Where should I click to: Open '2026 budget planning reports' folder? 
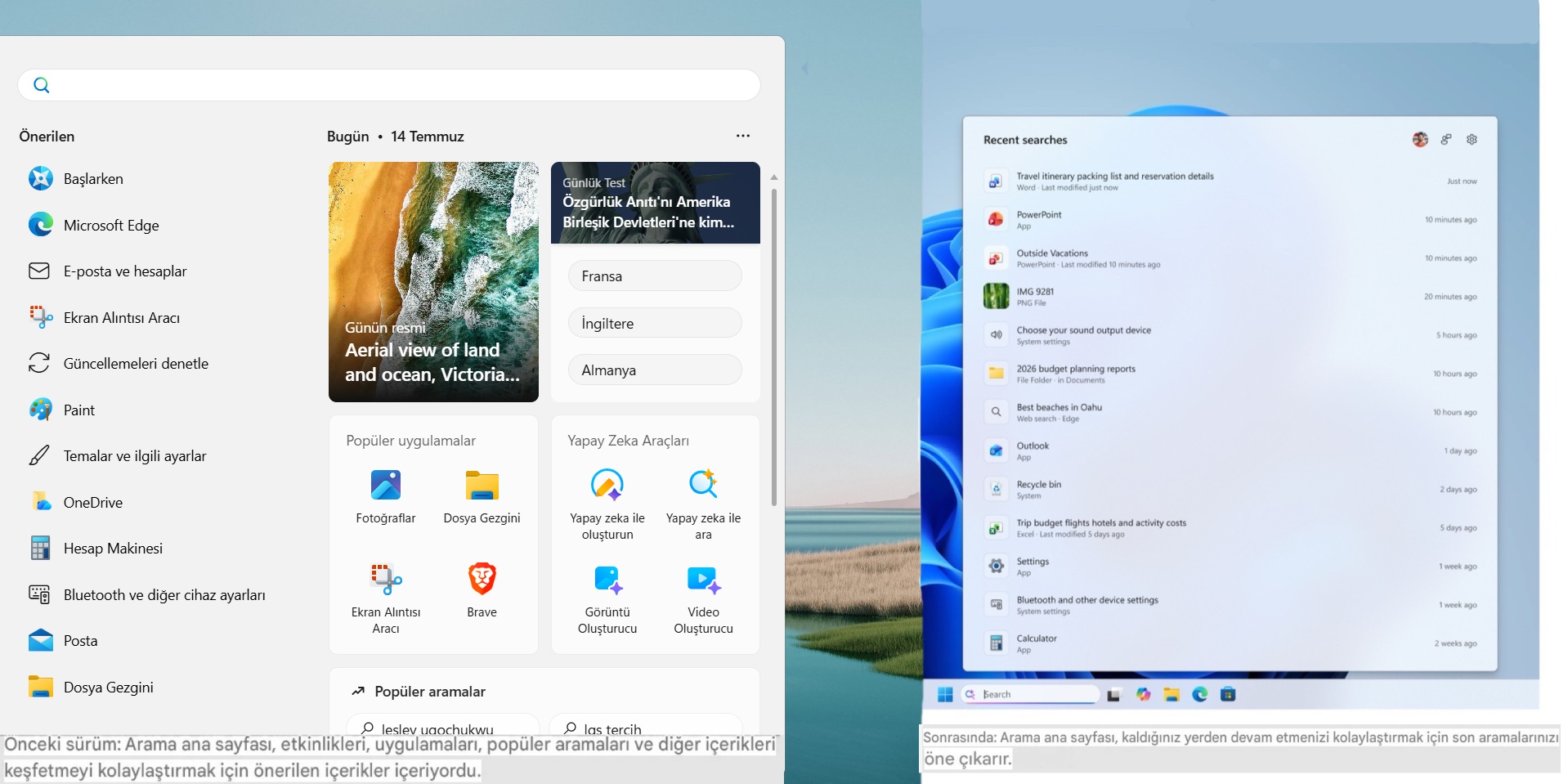coord(1230,374)
